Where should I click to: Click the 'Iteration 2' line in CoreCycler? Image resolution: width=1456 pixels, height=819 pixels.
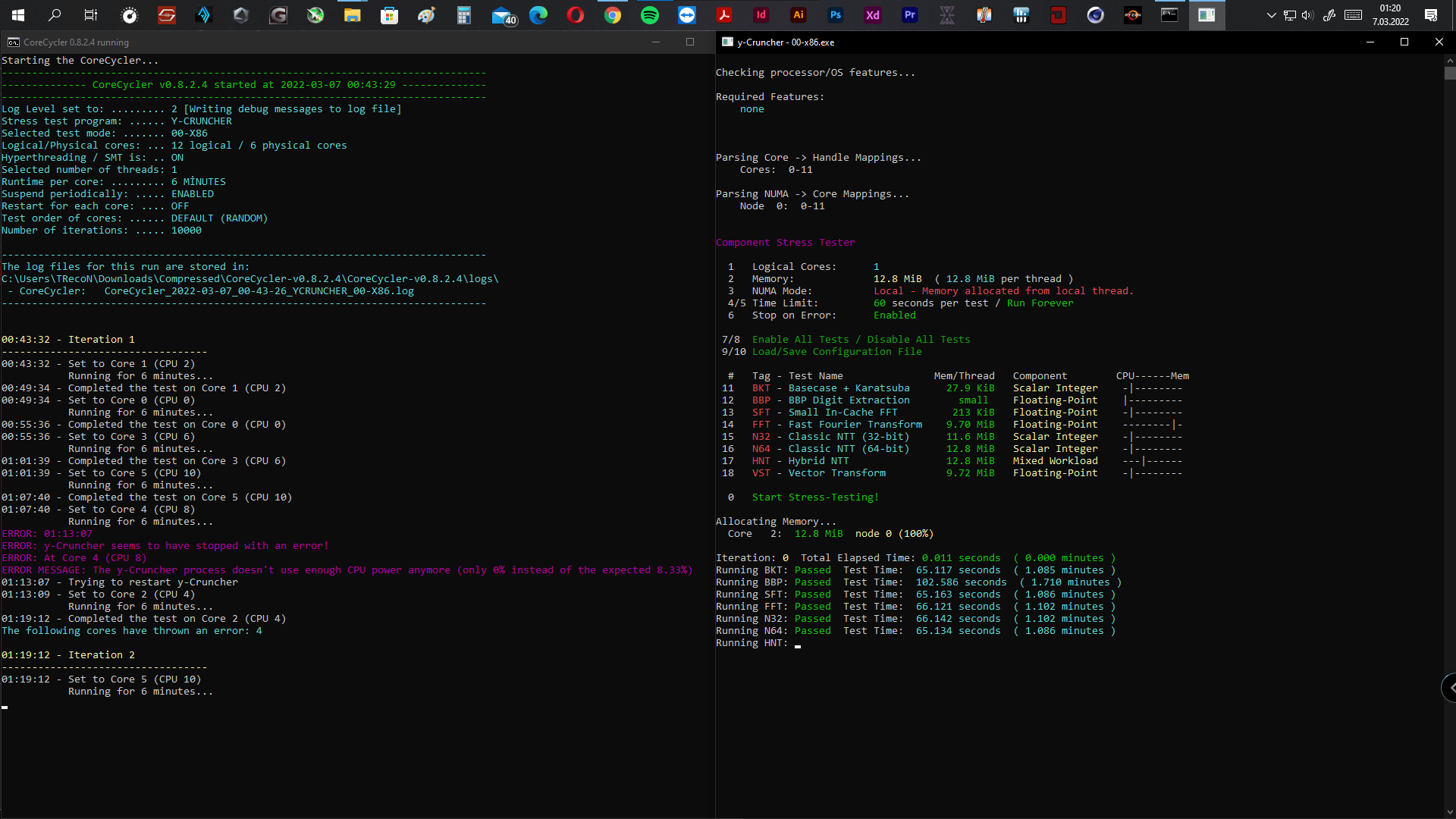(x=68, y=655)
